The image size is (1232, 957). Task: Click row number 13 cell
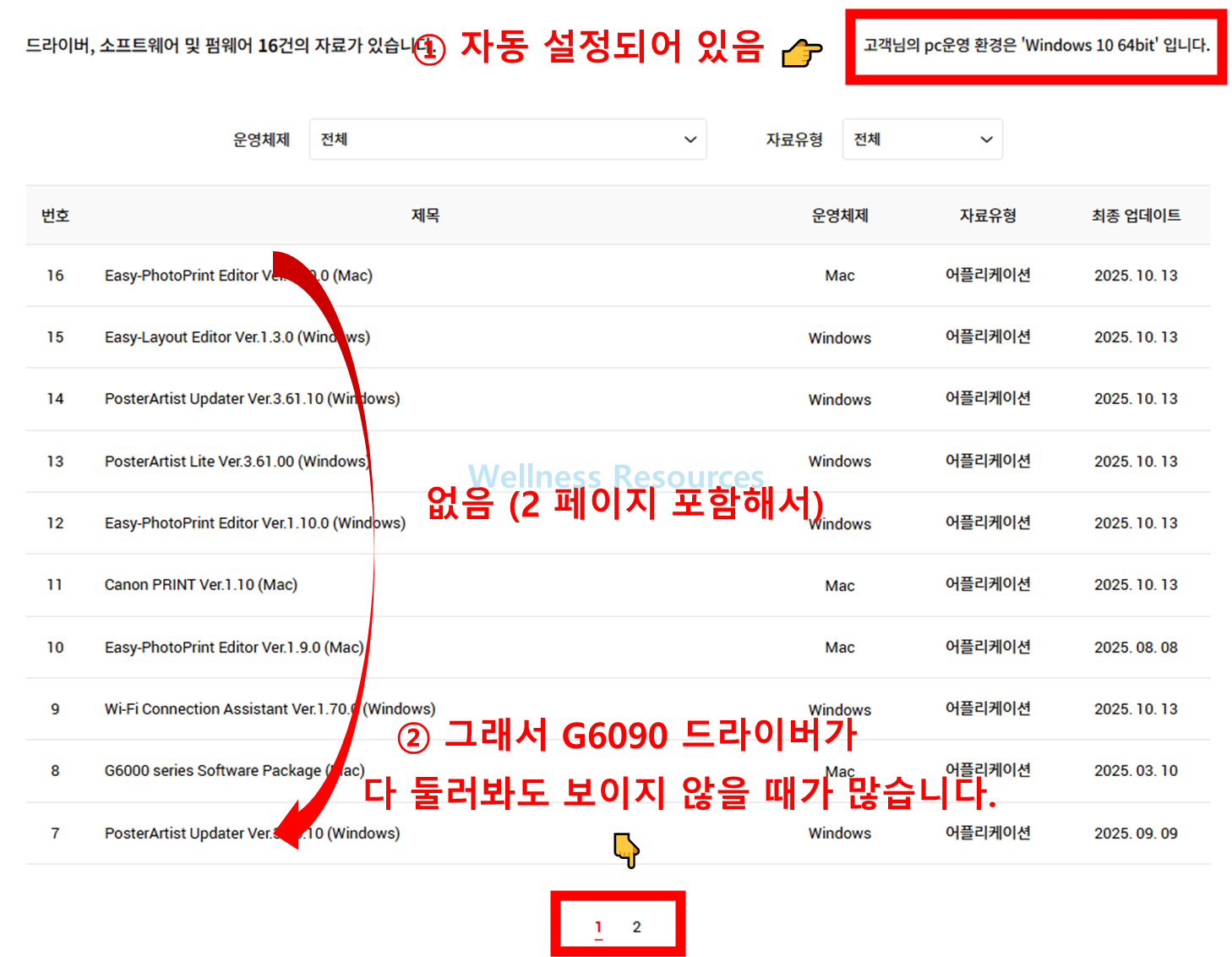55,461
